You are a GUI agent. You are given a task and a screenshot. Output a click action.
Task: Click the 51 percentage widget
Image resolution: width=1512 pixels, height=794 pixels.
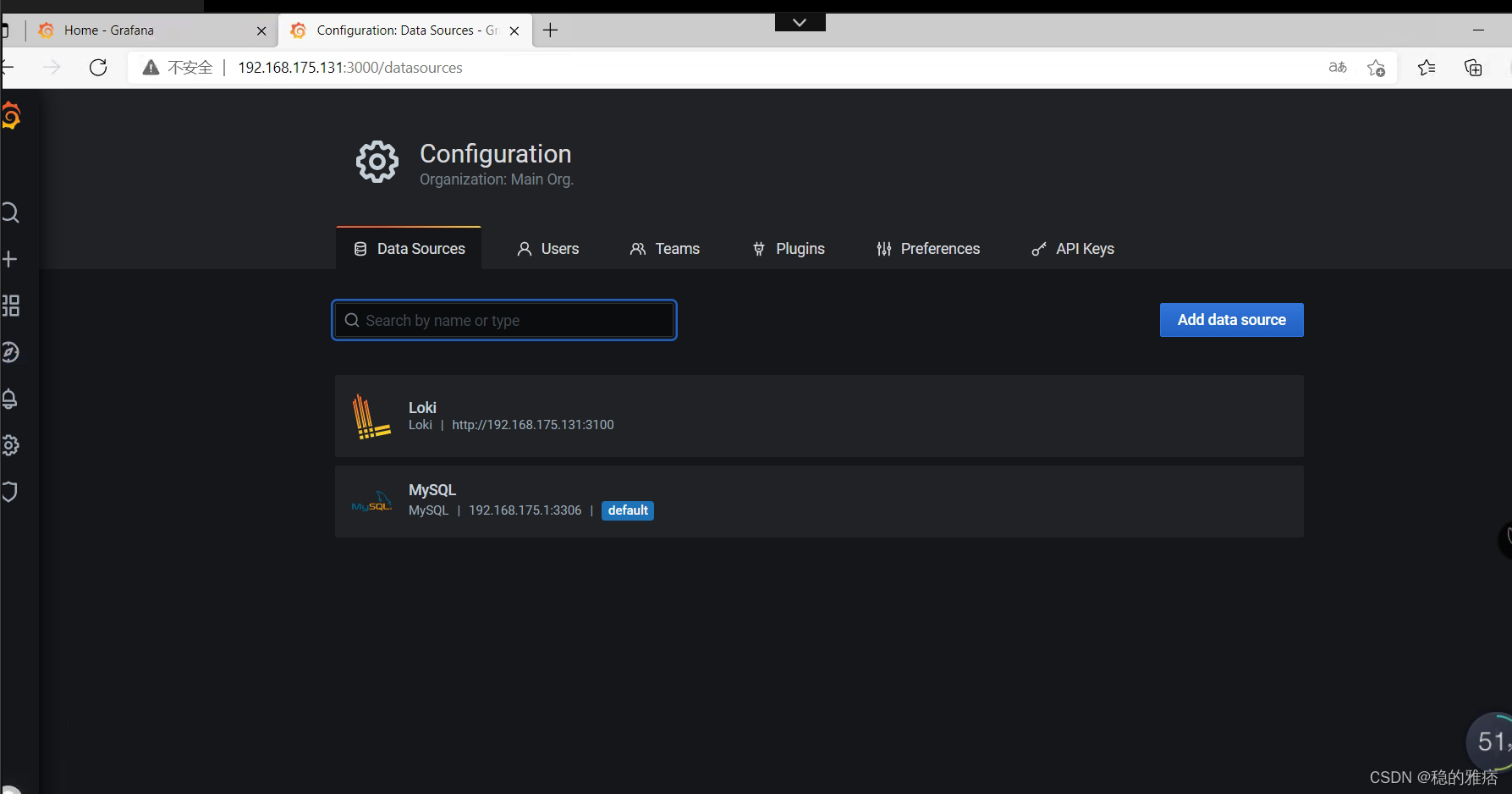1490,742
